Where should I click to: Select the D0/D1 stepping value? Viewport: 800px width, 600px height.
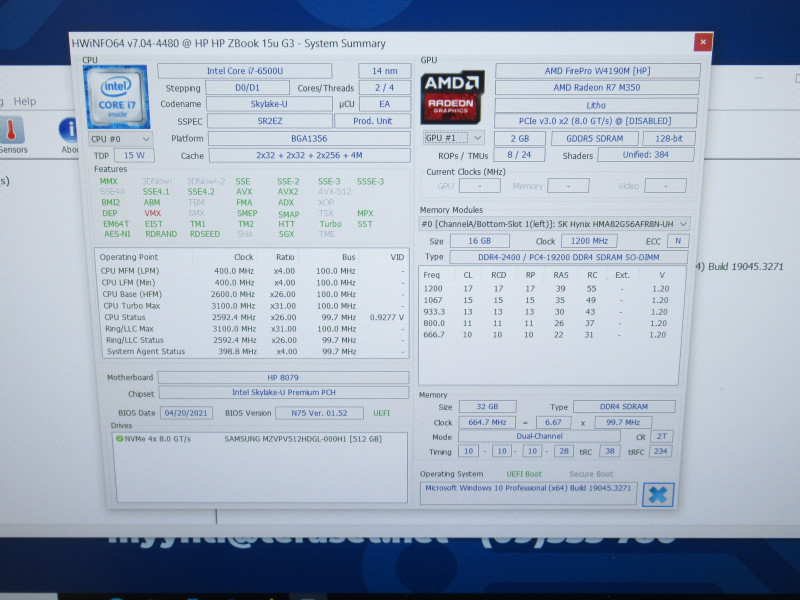(247, 88)
